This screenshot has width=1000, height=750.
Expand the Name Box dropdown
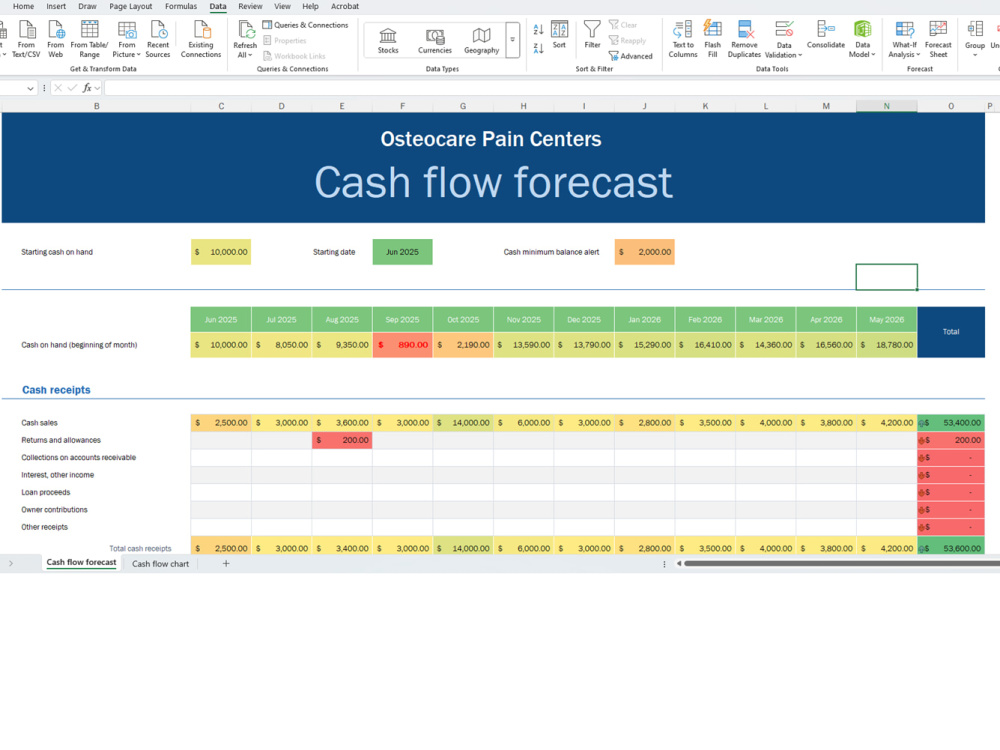coord(30,88)
